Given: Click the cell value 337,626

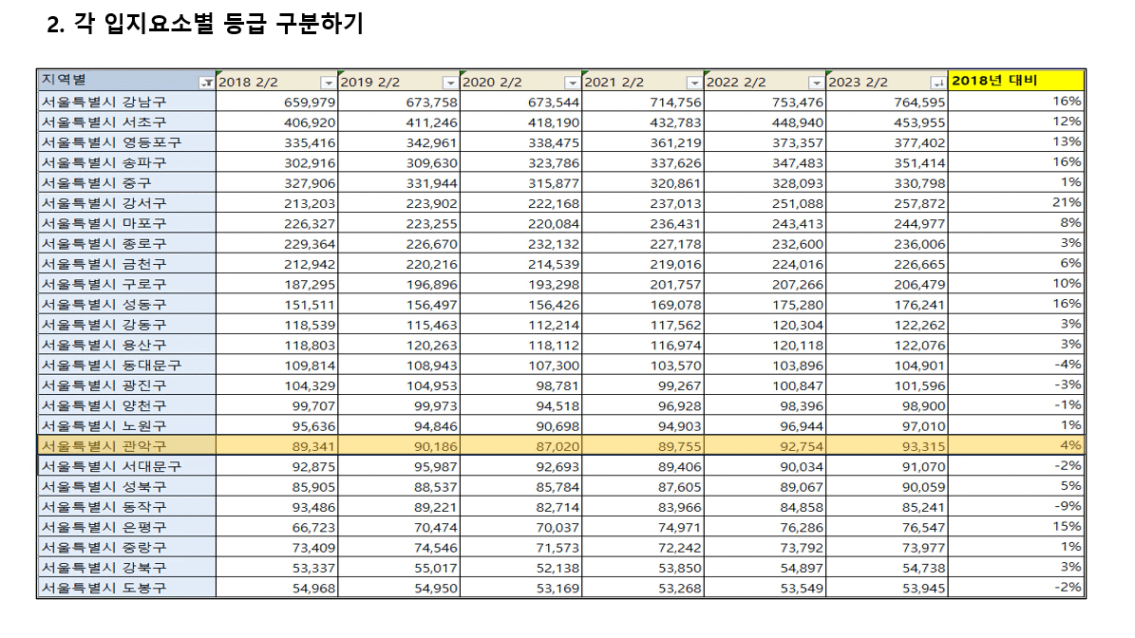Looking at the screenshot, I should 676,163.
